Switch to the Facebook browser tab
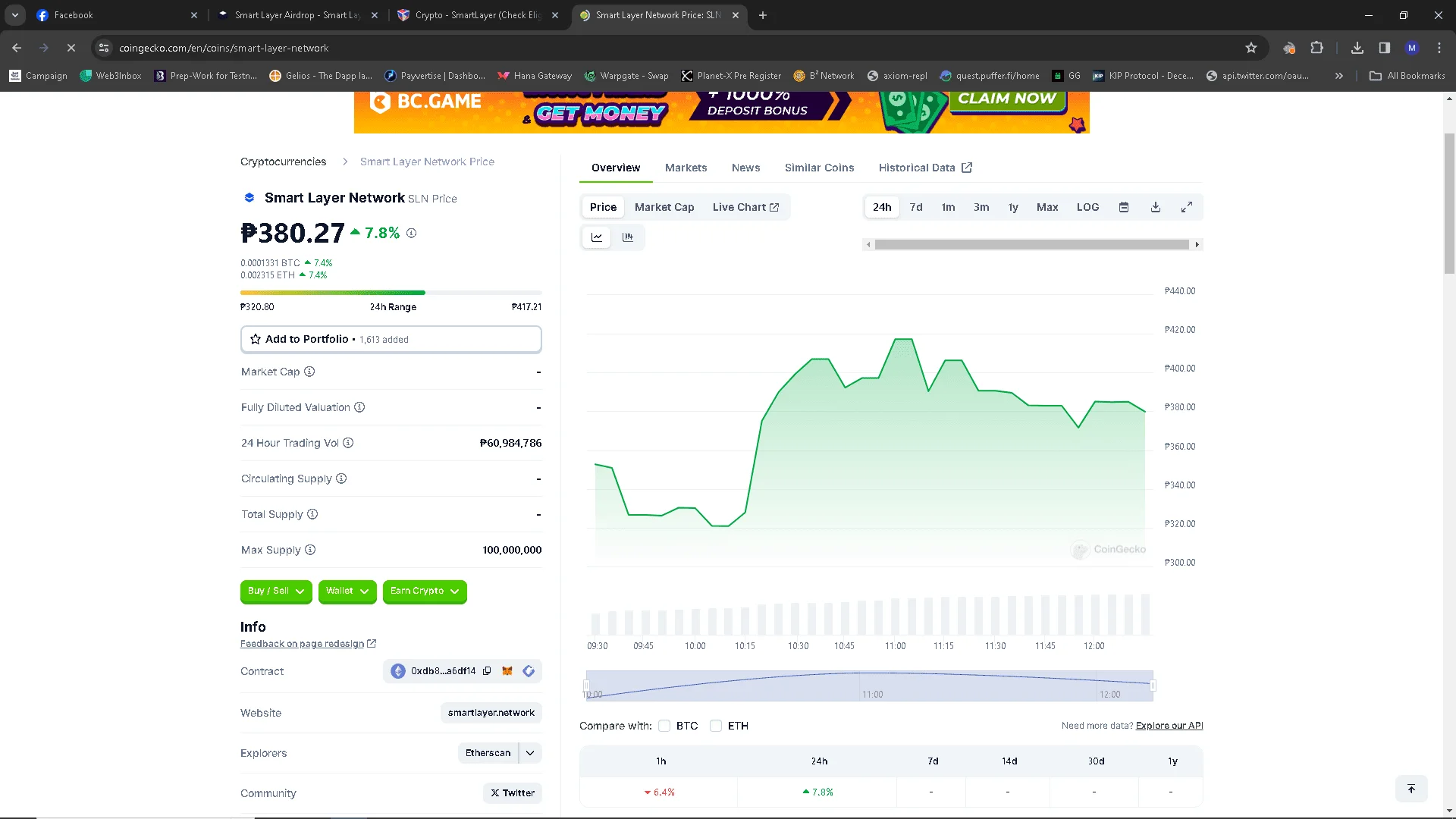Screen dimensions: 1456x819 tap(118, 15)
